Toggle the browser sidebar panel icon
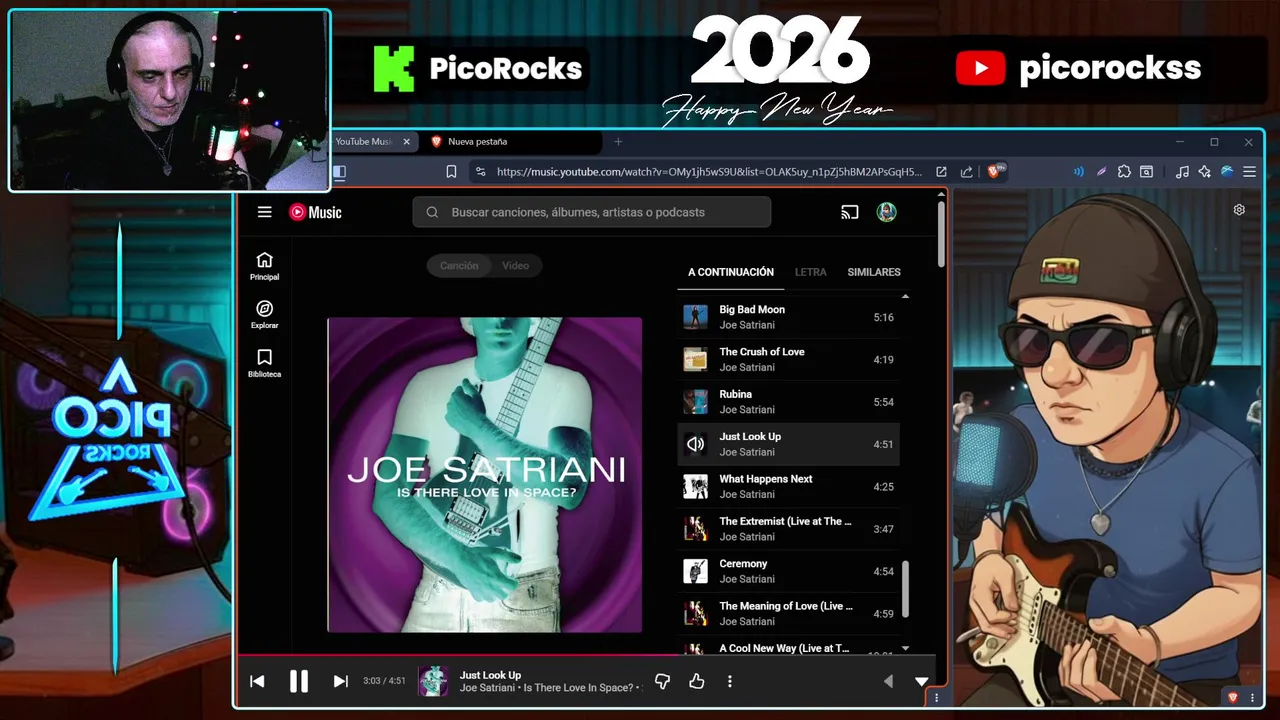 click(339, 172)
